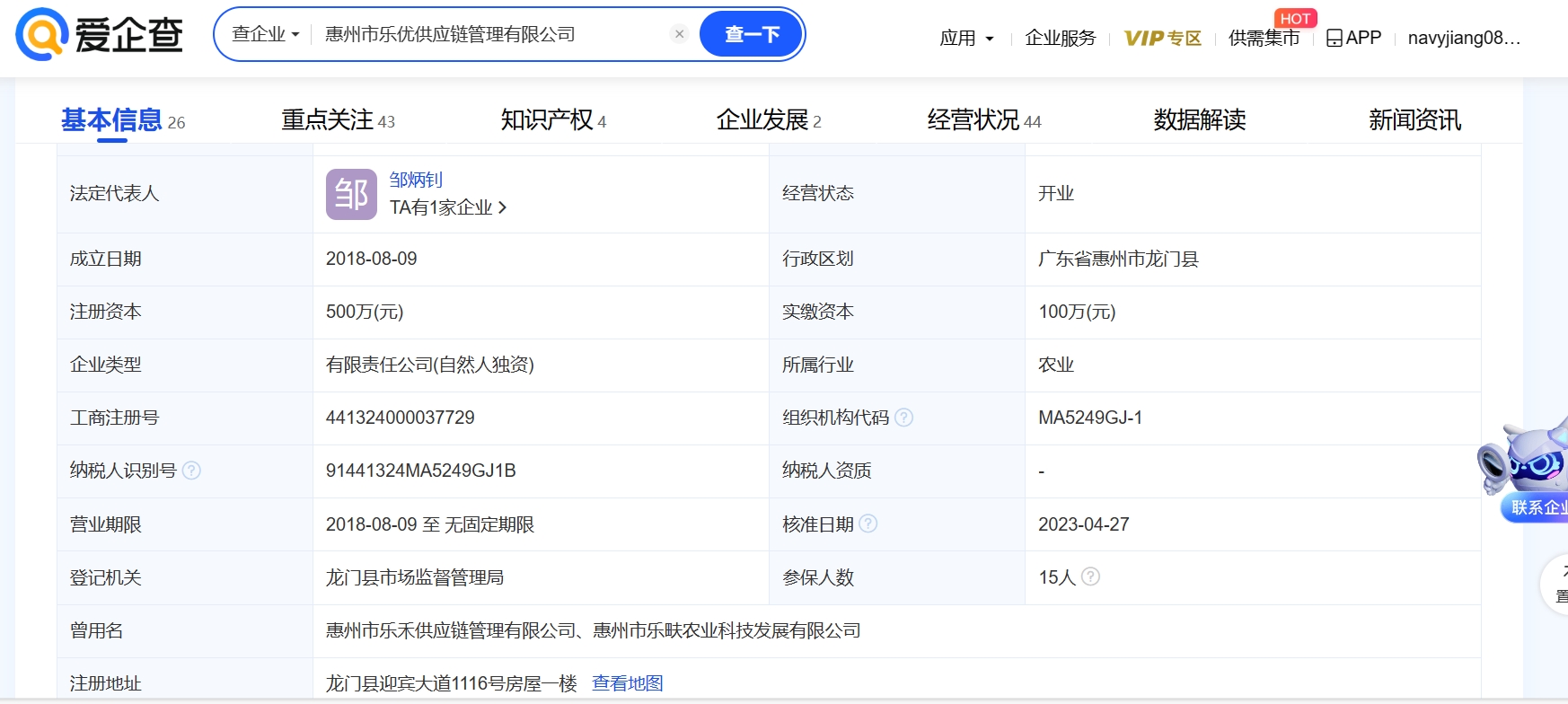Expand the 应用 dropdown menu
The height and width of the screenshot is (704, 1568).
point(966,38)
